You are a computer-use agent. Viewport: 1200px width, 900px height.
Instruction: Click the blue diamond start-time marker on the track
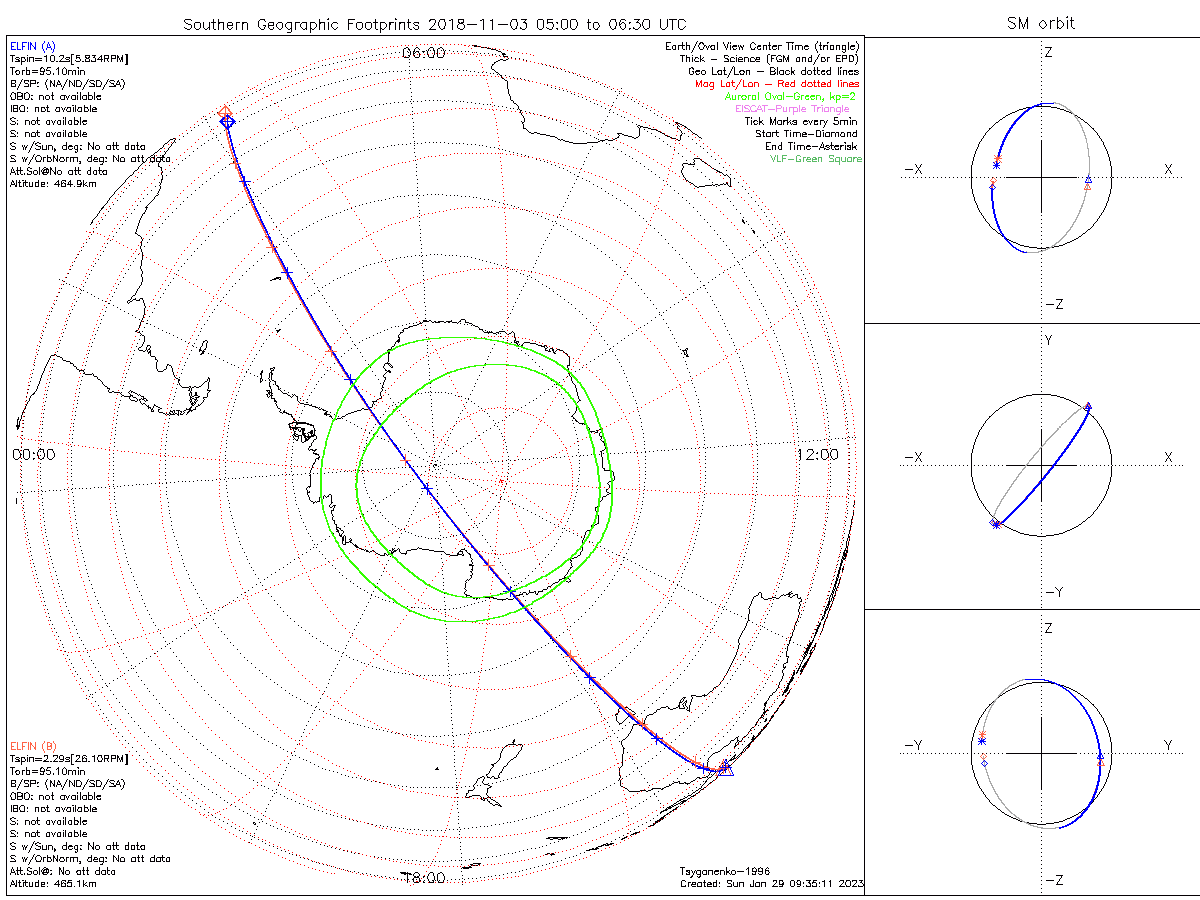pyautogui.click(x=227, y=121)
